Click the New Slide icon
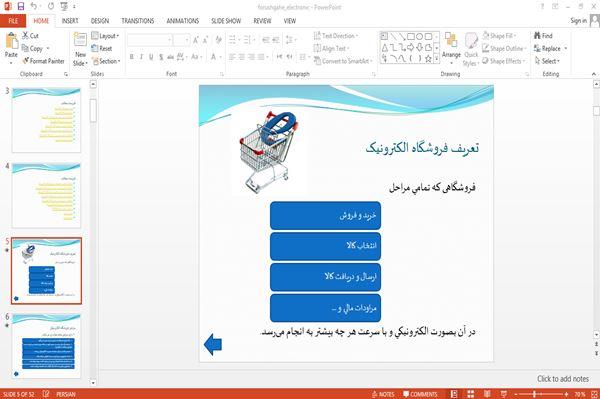 point(80,40)
